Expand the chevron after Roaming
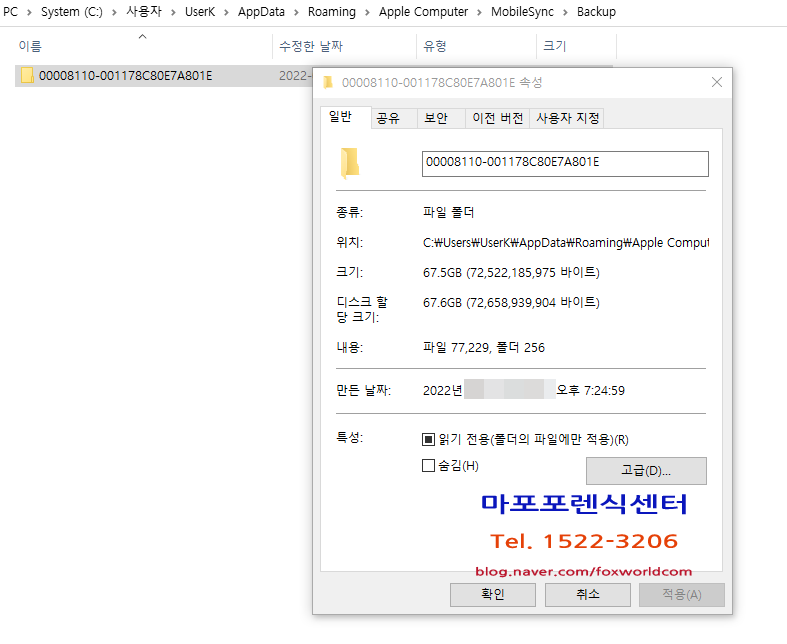Image resolution: width=787 pixels, height=644 pixels. click(x=367, y=12)
